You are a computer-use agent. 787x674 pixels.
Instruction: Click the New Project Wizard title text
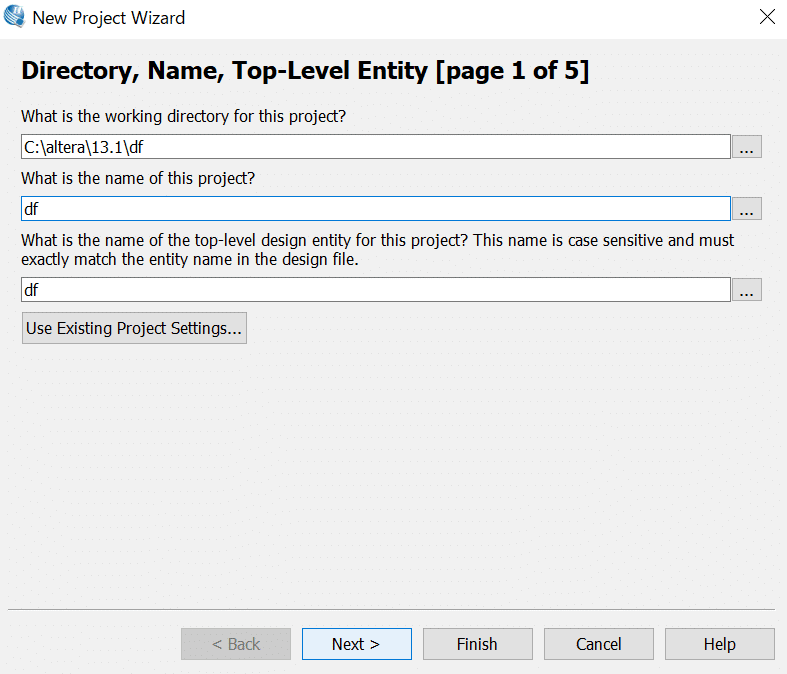(109, 18)
